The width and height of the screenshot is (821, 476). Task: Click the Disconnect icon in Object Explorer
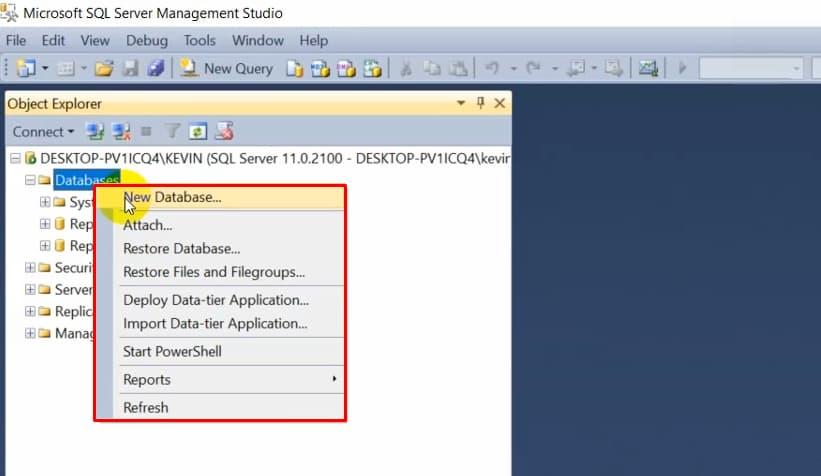pyautogui.click(x=121, y=131)
